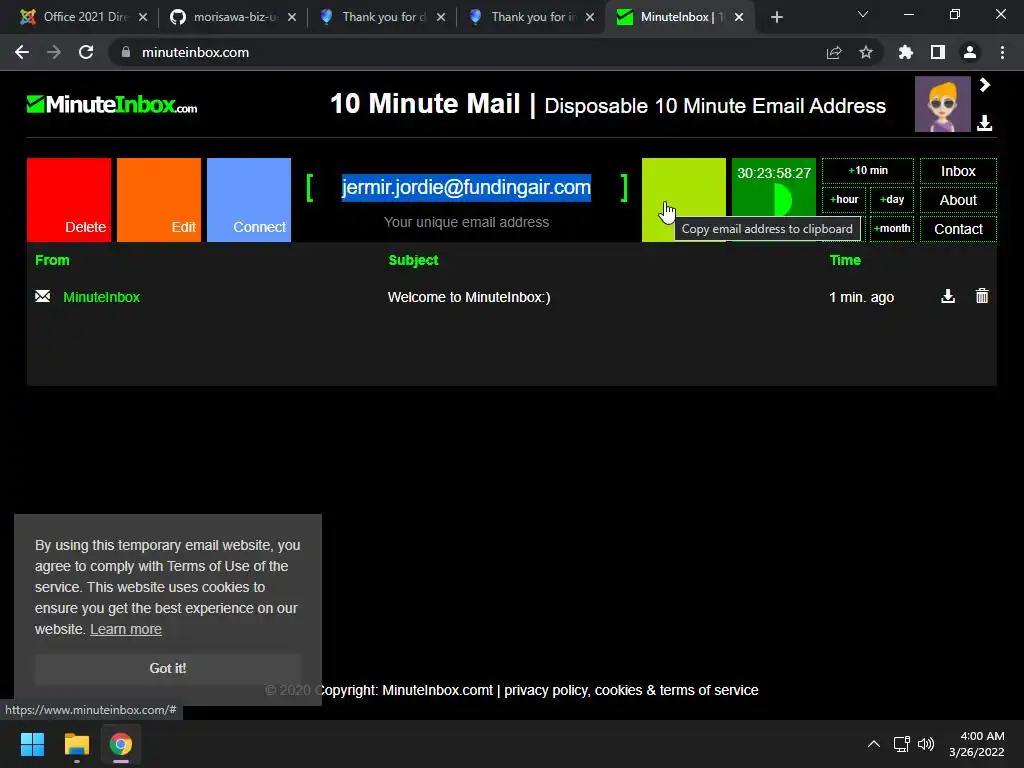
Task: Open the About menu item
Action: click(958, 200)
